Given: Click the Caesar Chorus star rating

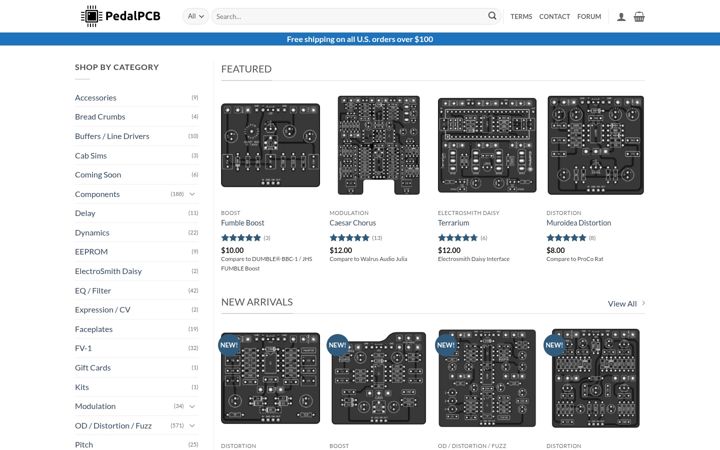Looking at the screenshot, I should [x=349, y=238].
